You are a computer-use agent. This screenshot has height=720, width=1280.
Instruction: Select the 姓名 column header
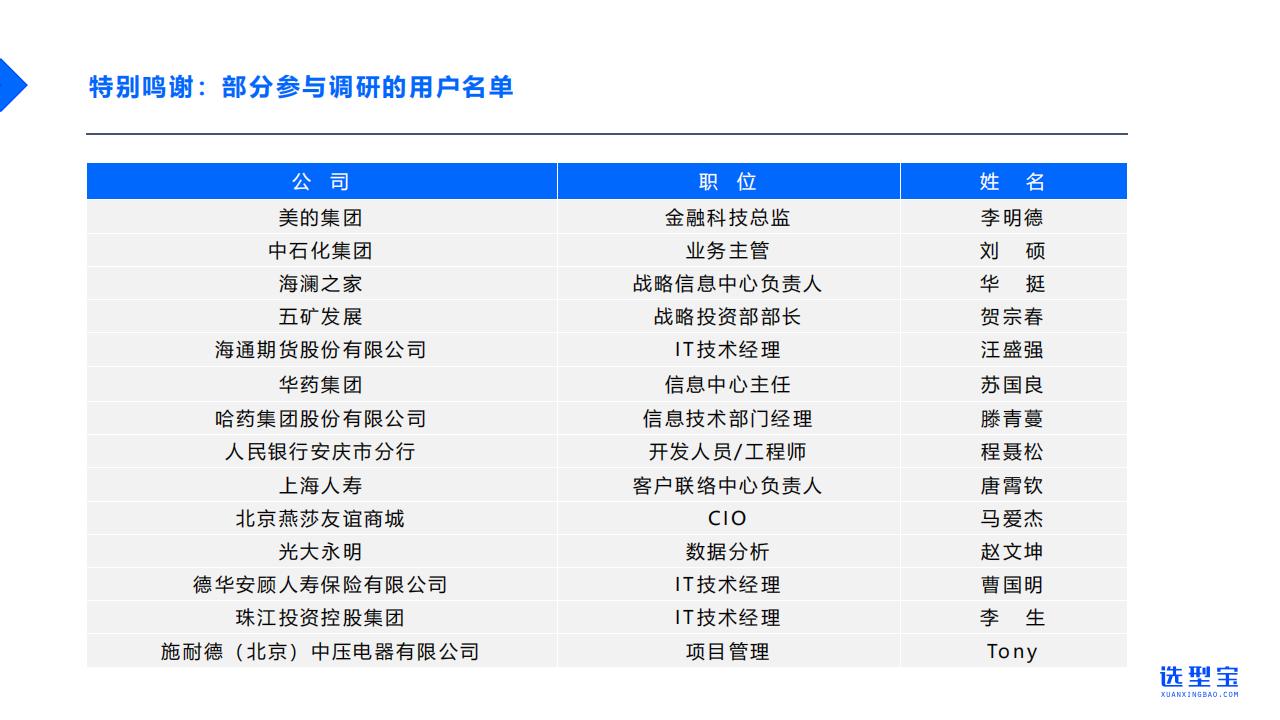pos(1013,181)
